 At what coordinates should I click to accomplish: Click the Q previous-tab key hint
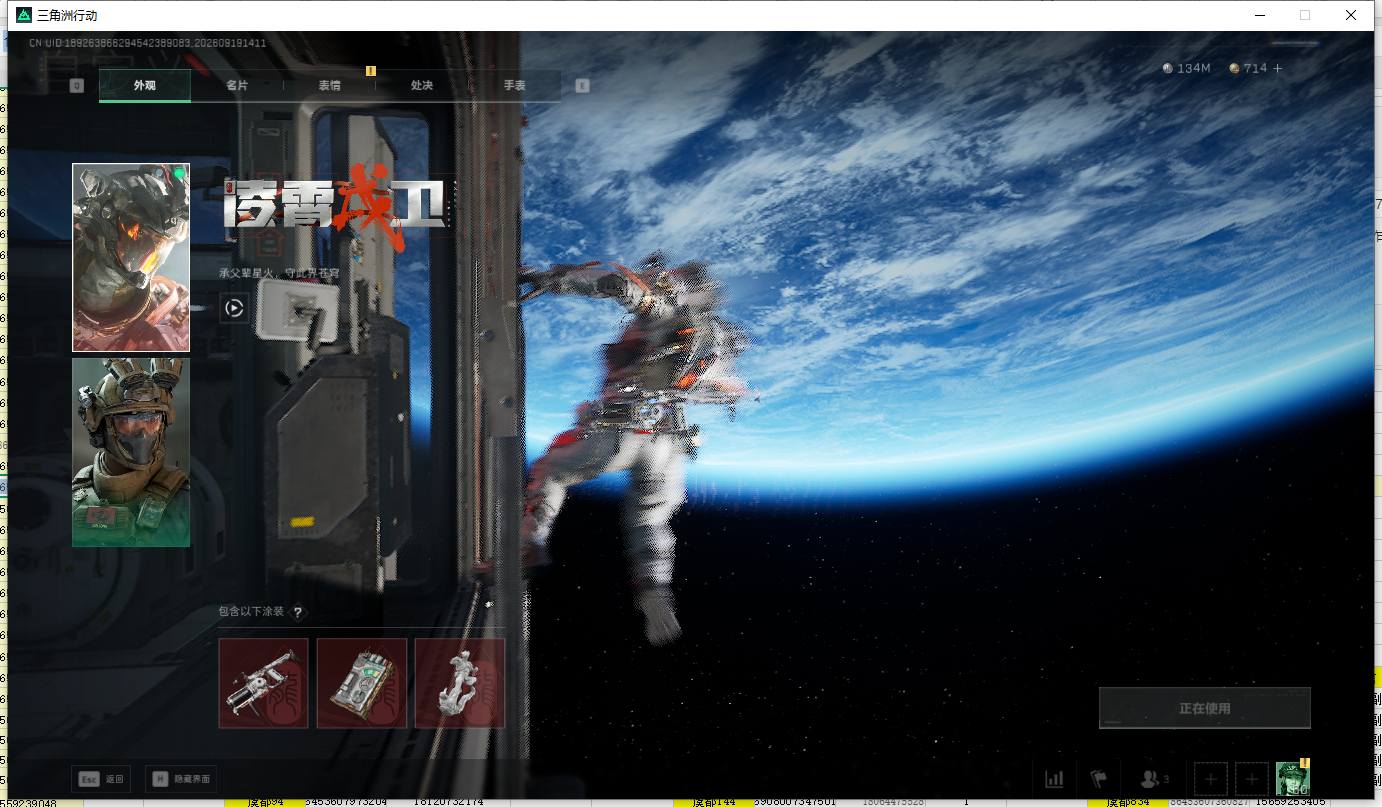point(76,86)
